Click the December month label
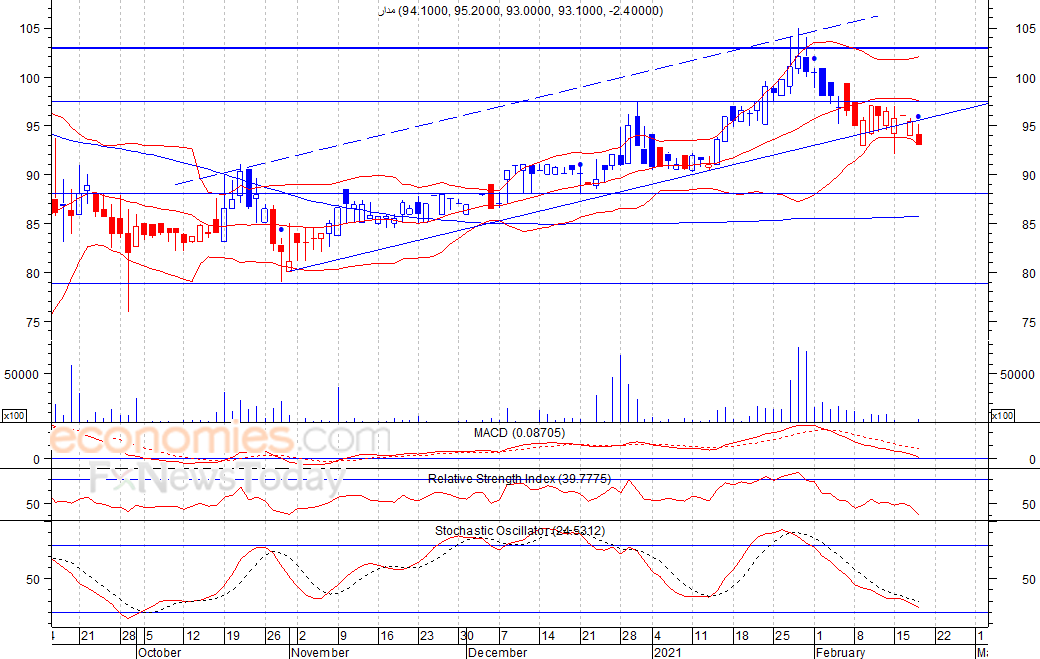This screenshot has height=659, width=1040. (x=497, y=652)
